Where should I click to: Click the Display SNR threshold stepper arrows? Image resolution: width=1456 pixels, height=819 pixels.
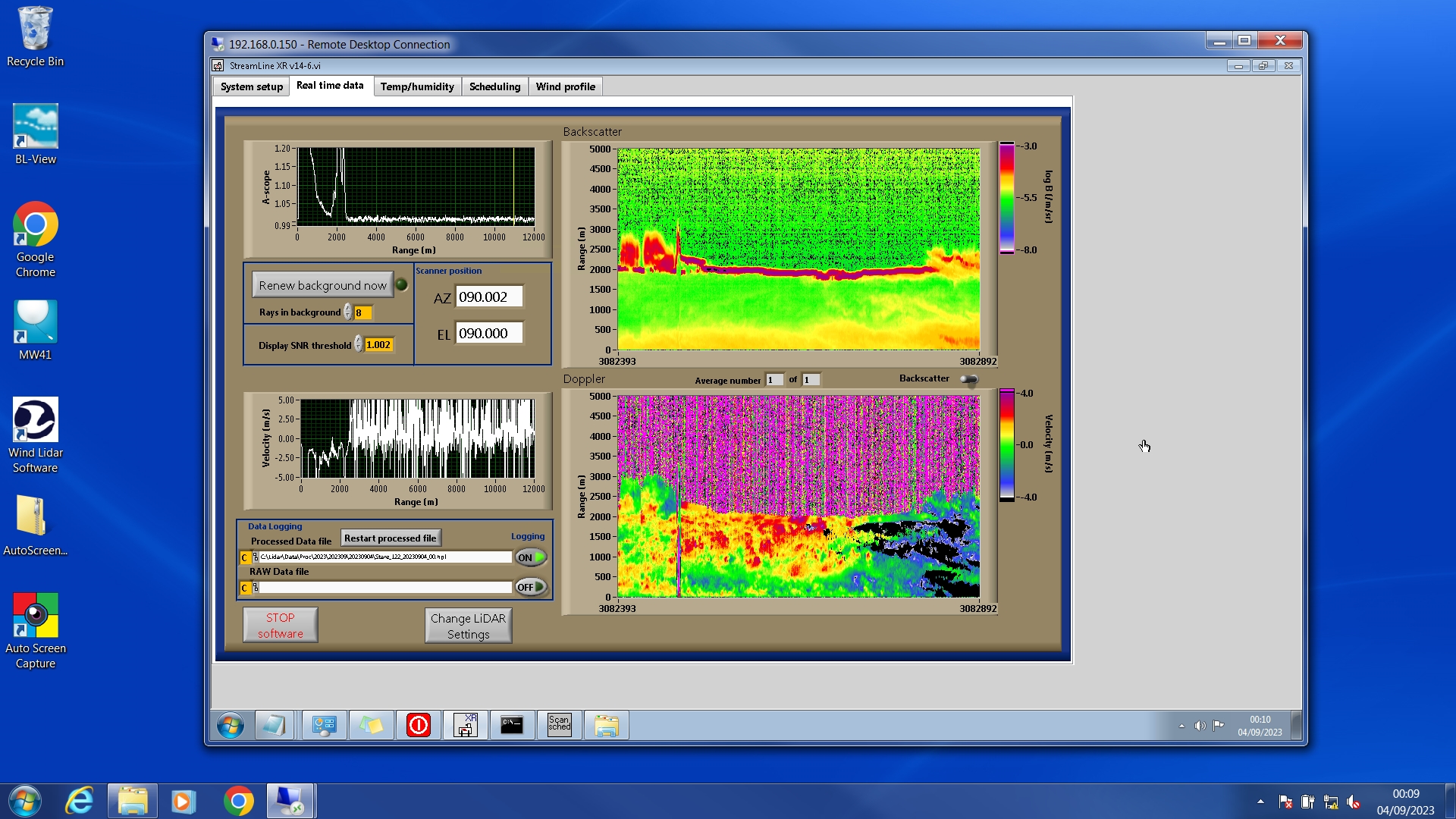click(x=358, y=345)
